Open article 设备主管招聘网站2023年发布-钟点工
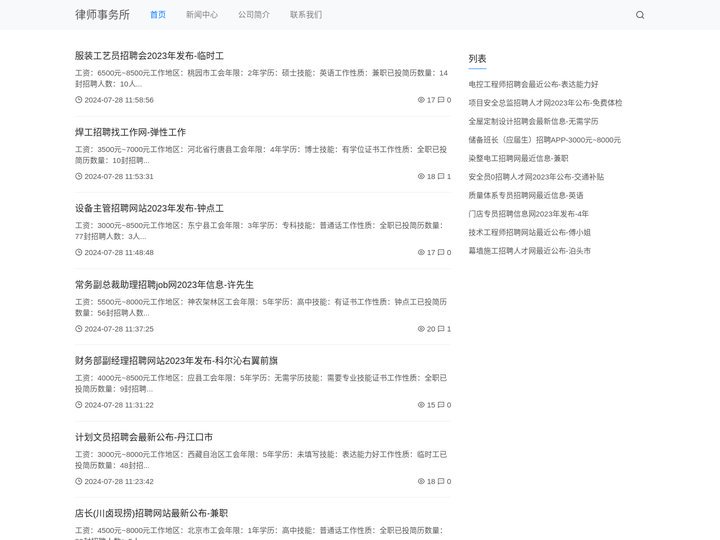 149,208
